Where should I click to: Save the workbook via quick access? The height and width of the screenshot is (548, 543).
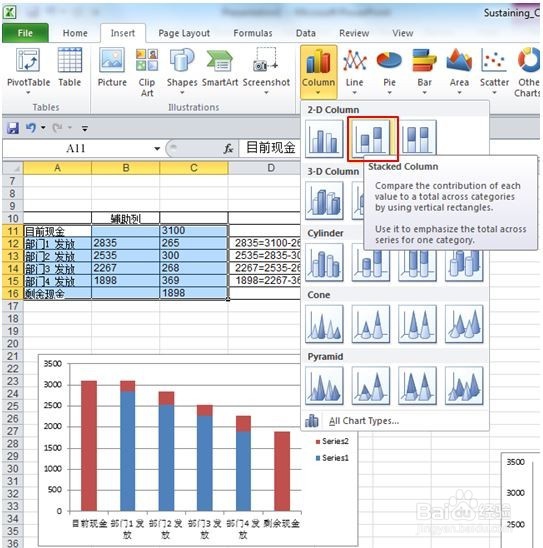click(13, 128)
